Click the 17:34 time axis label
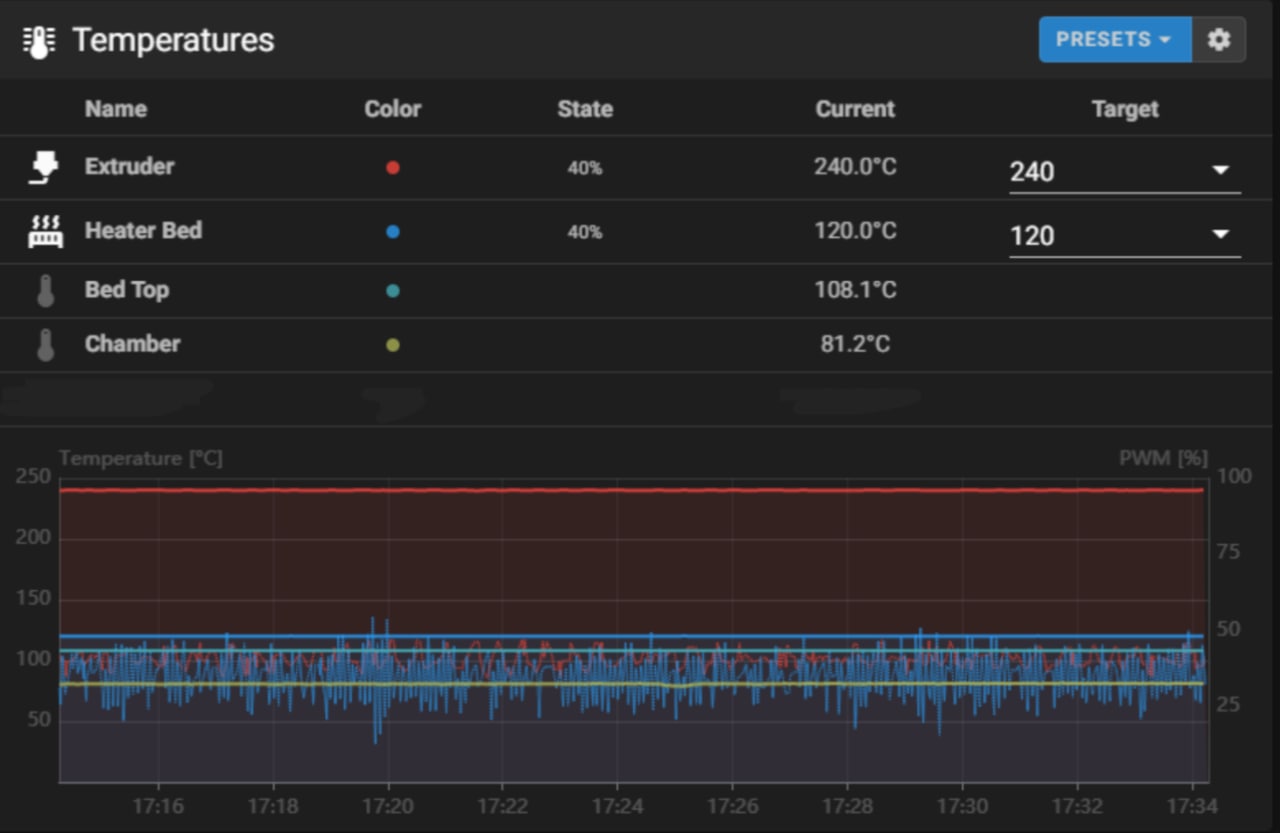 [x=1193, y=805]
